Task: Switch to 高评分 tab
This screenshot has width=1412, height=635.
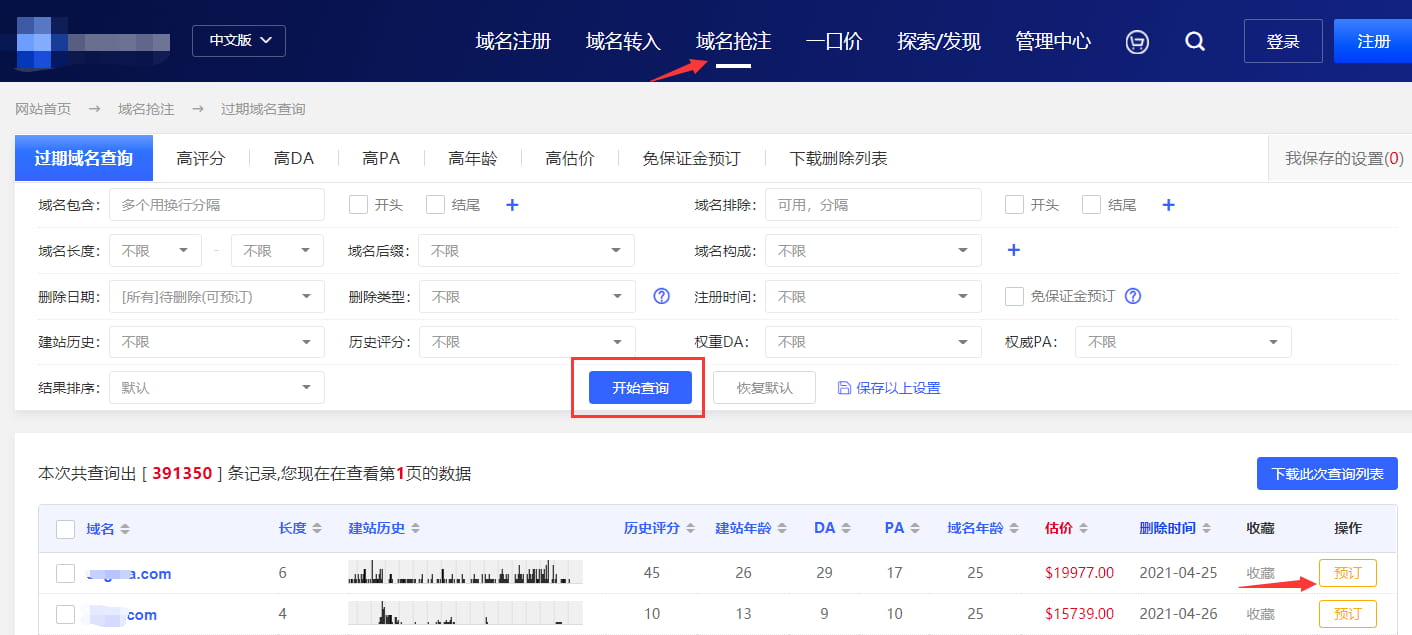Action: [200, 158]
